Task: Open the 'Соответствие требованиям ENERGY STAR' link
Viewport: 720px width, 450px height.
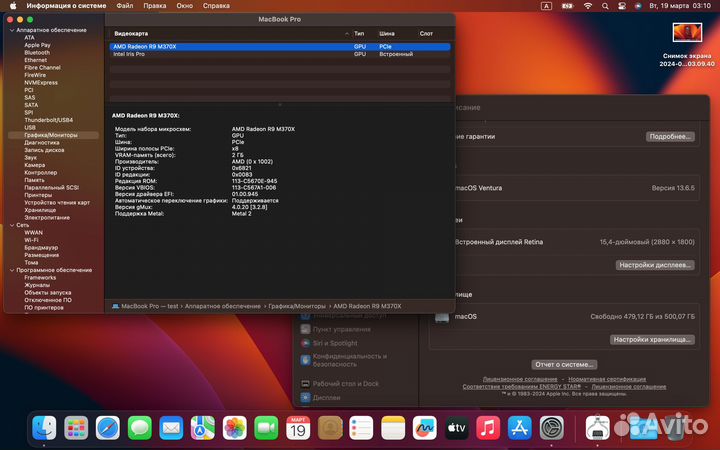Action: point(522,387)
